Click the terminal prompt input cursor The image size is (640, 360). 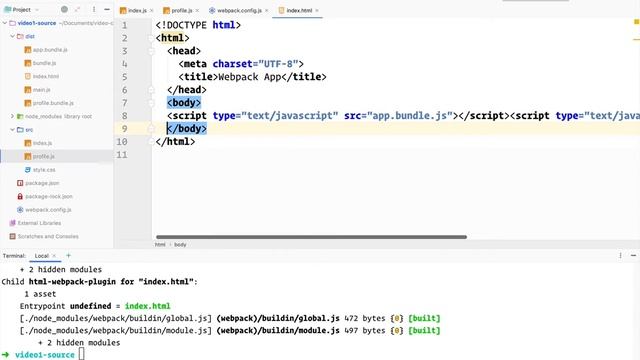coord(82,354)
